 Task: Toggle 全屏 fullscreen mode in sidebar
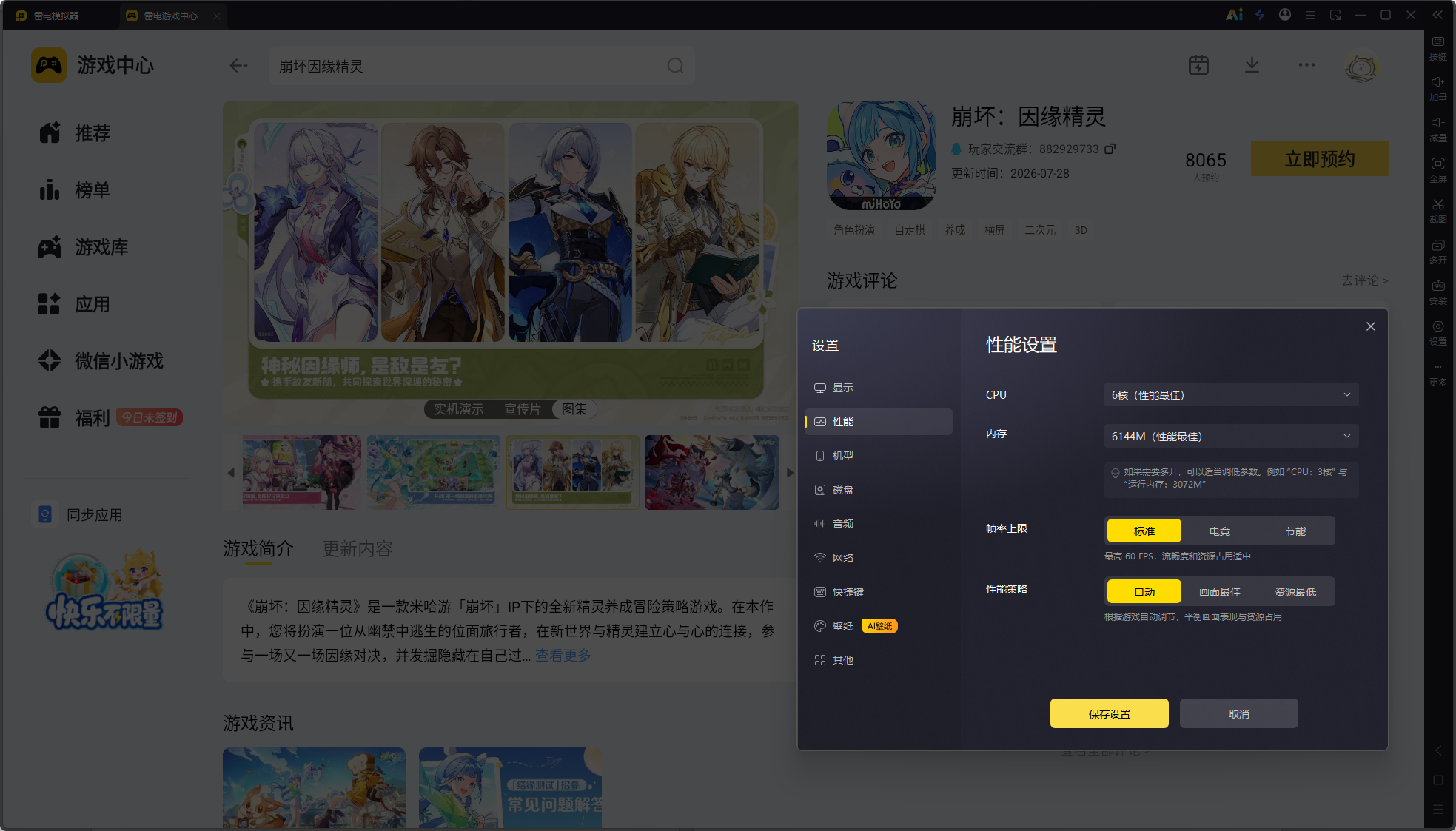1437,170
